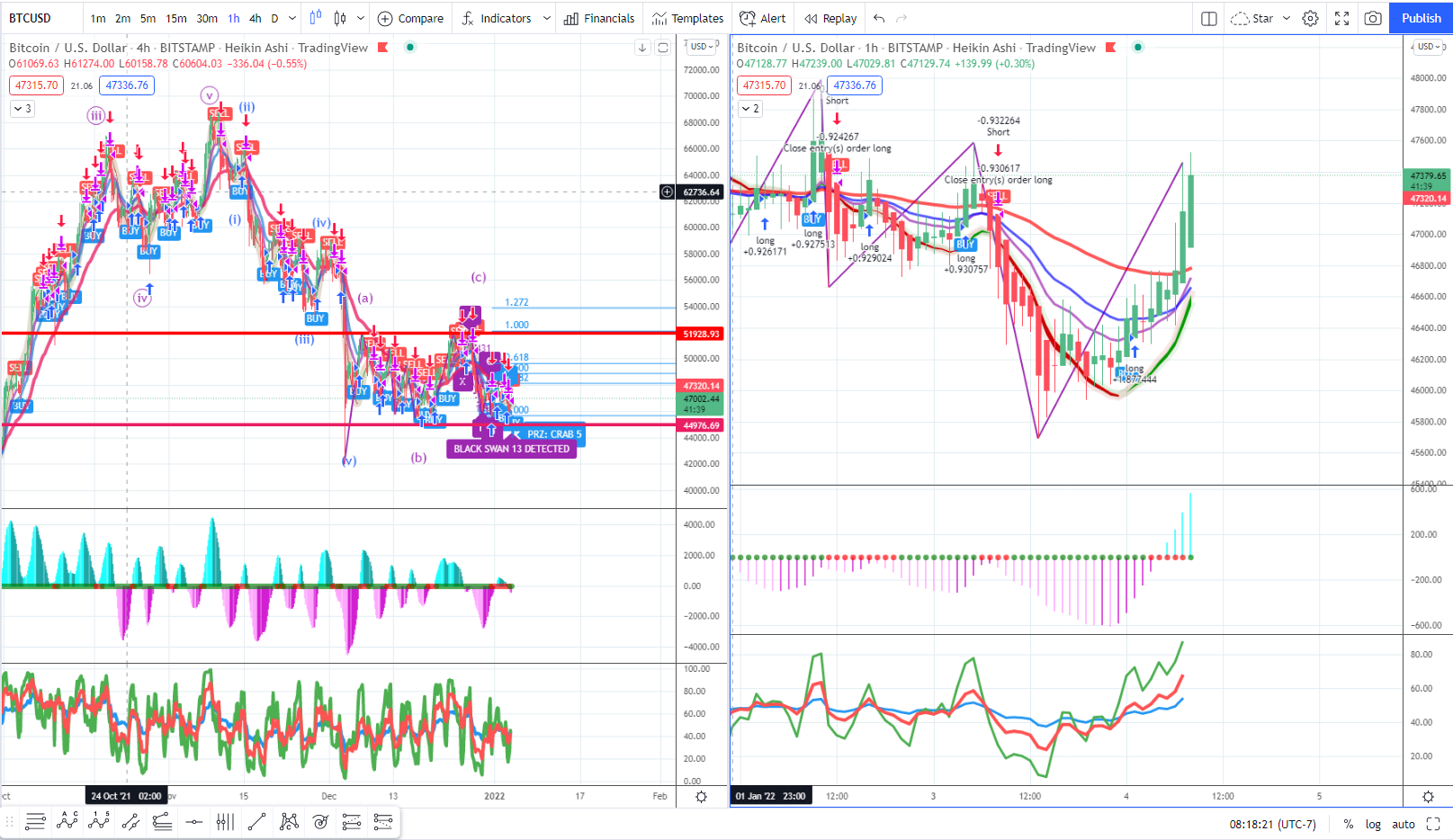Viewport: 1453px width, 840px height.
Task: Select the Fib extension tool next to the spiral
Action: click(x=352, y=821)
